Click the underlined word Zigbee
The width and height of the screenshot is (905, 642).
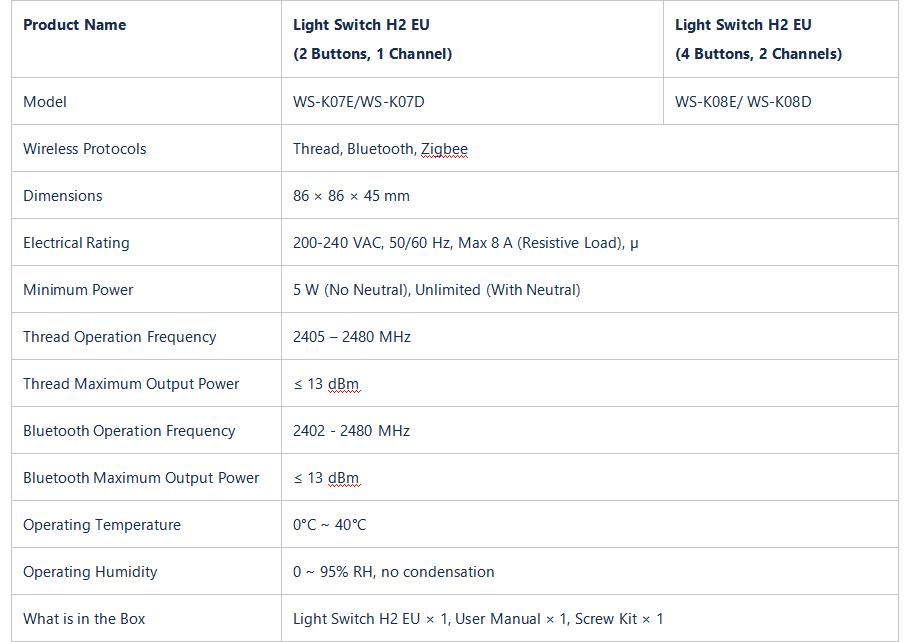pyautogui.click(x=444, y=149)
